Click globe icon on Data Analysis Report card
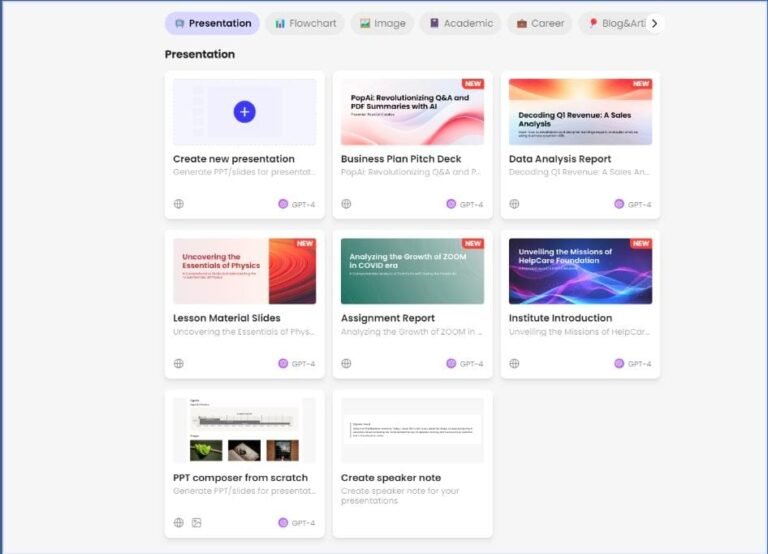This screenshot has height=554, width=768. click(x=514, y=204)
